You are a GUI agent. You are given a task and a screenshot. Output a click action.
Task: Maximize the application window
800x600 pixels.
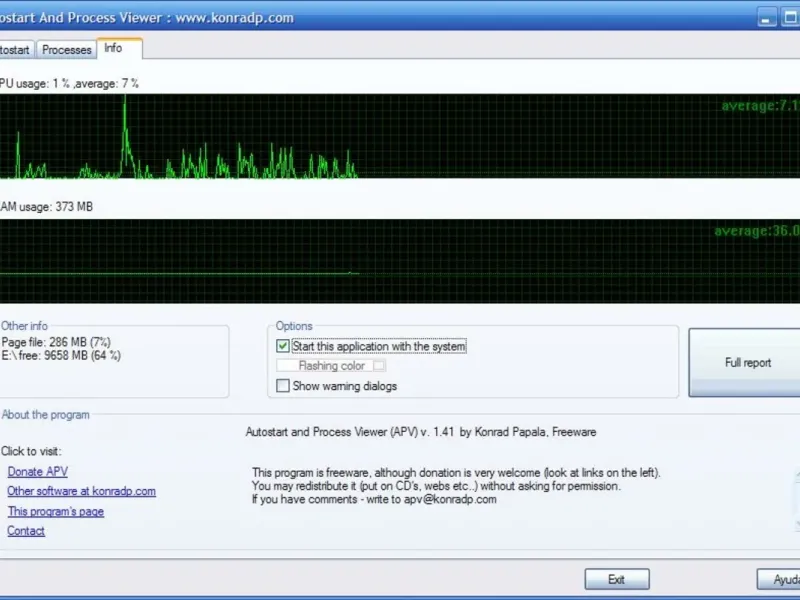coord(790,18)
